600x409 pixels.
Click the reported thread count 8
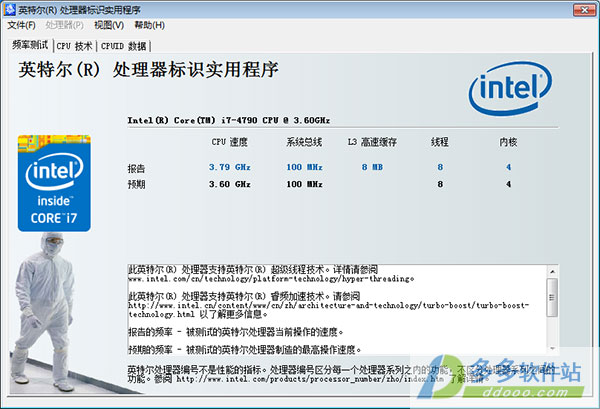click(x=440, y=167)
